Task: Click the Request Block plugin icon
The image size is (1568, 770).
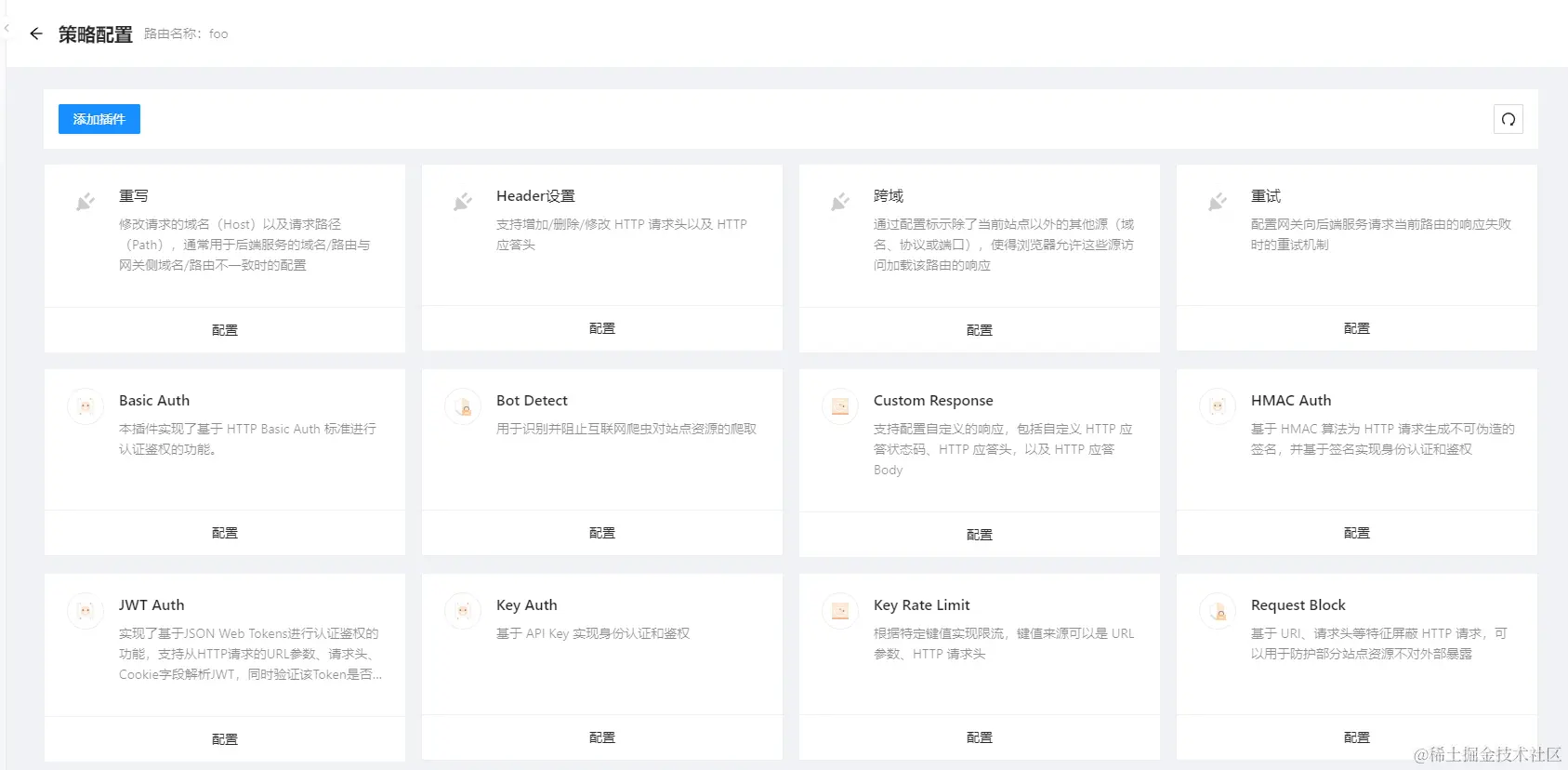Action: tap(1218, 611)
